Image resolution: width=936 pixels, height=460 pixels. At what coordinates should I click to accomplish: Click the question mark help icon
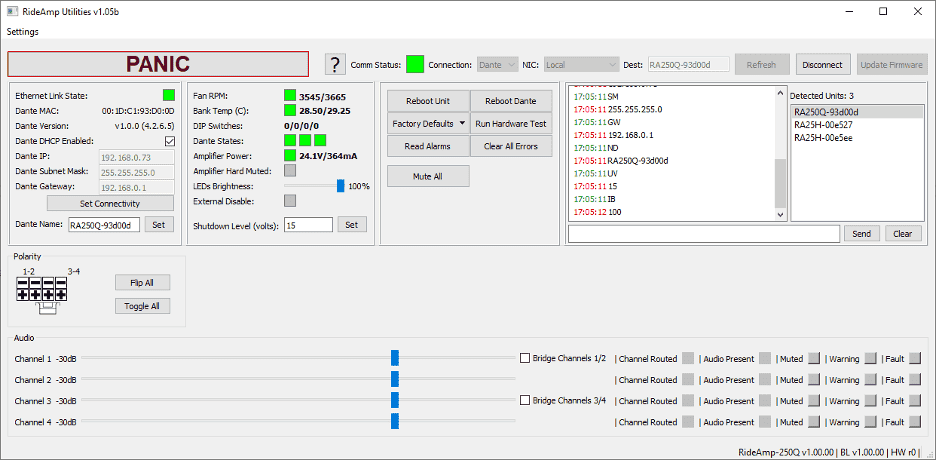(x=336, y=65)
